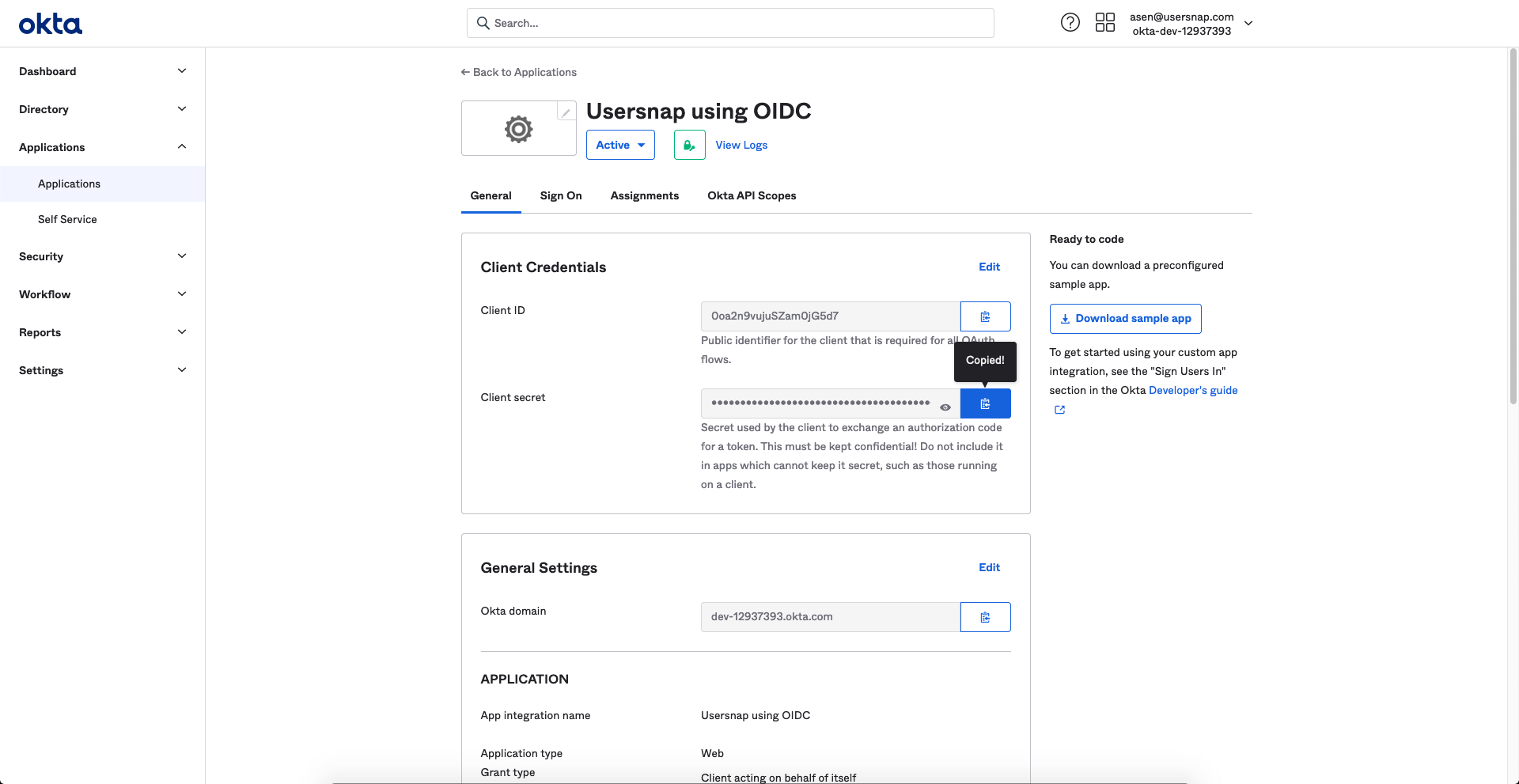Edit the application logo pencil icon

(x=566, y=112)
